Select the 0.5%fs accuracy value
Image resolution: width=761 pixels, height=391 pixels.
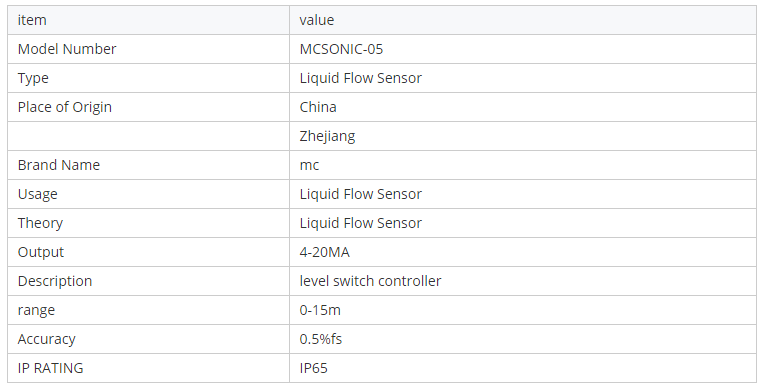point(321,339)
